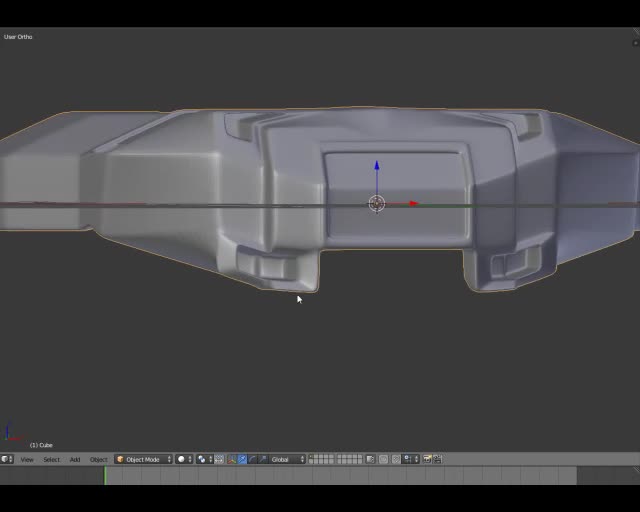
Task: Click the green timeline frame marker
Action: (x=105, y=475)
